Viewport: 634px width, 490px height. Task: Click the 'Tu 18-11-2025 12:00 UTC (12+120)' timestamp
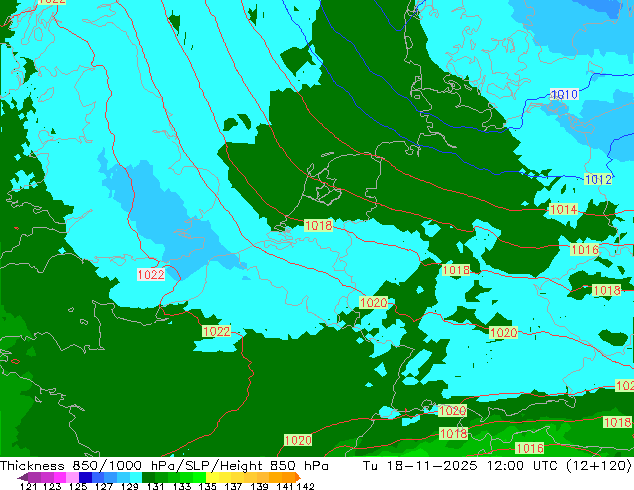[x=497, y=466]
